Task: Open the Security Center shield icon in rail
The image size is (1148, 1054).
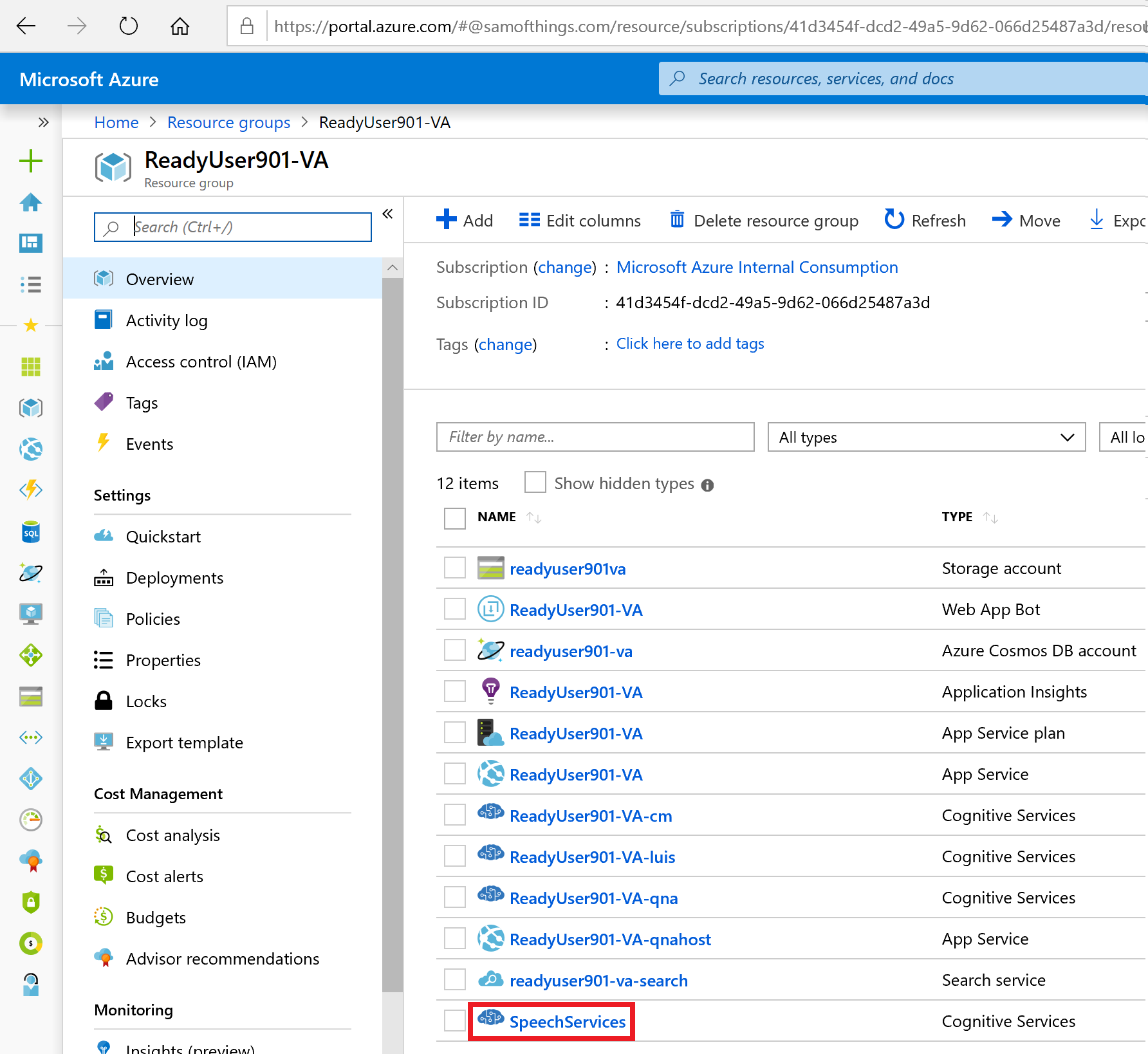Action: point(30,902)
